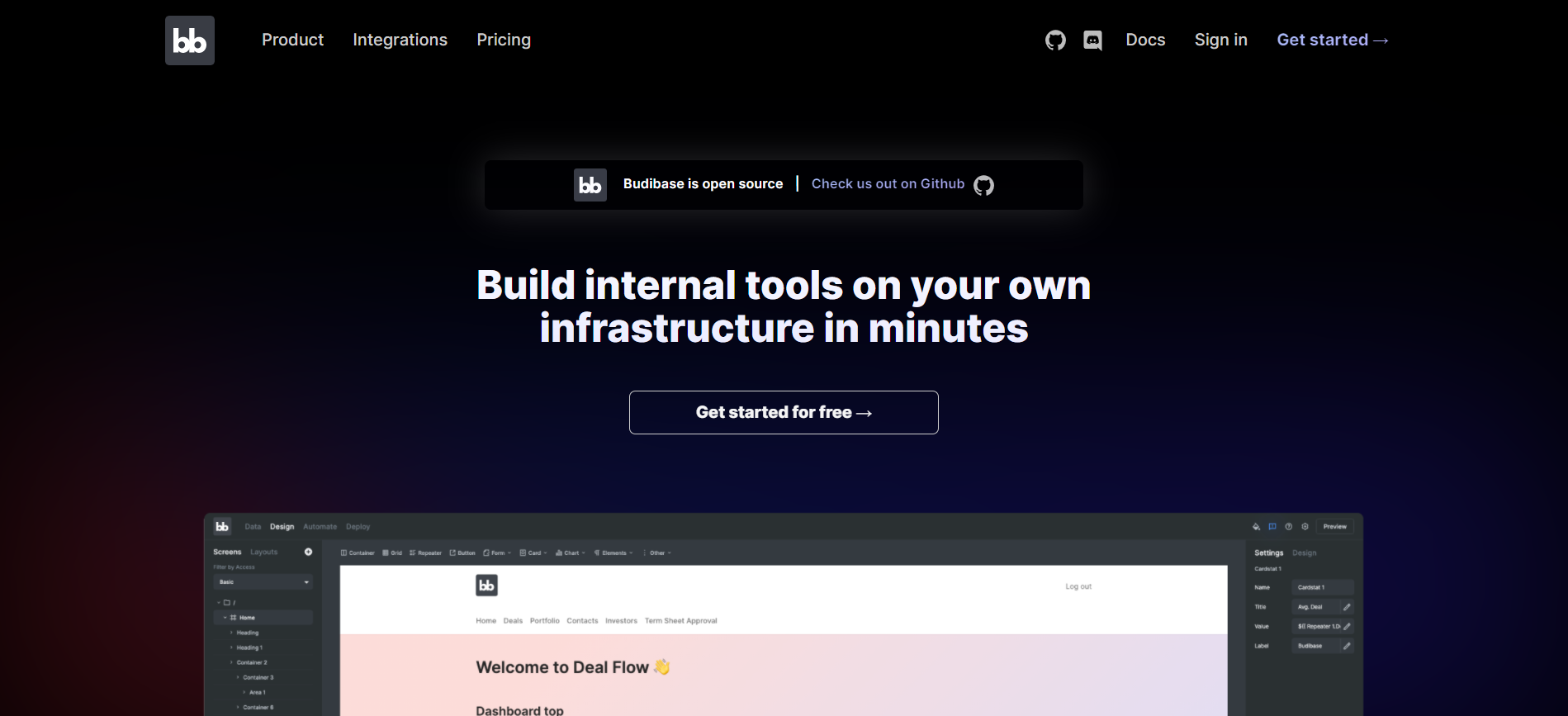Image resolution: width=1568 pixels, height=716 pixels.
Task: Edit the Label binding with the pencil icon
Action: click(x=1347, y=646)
